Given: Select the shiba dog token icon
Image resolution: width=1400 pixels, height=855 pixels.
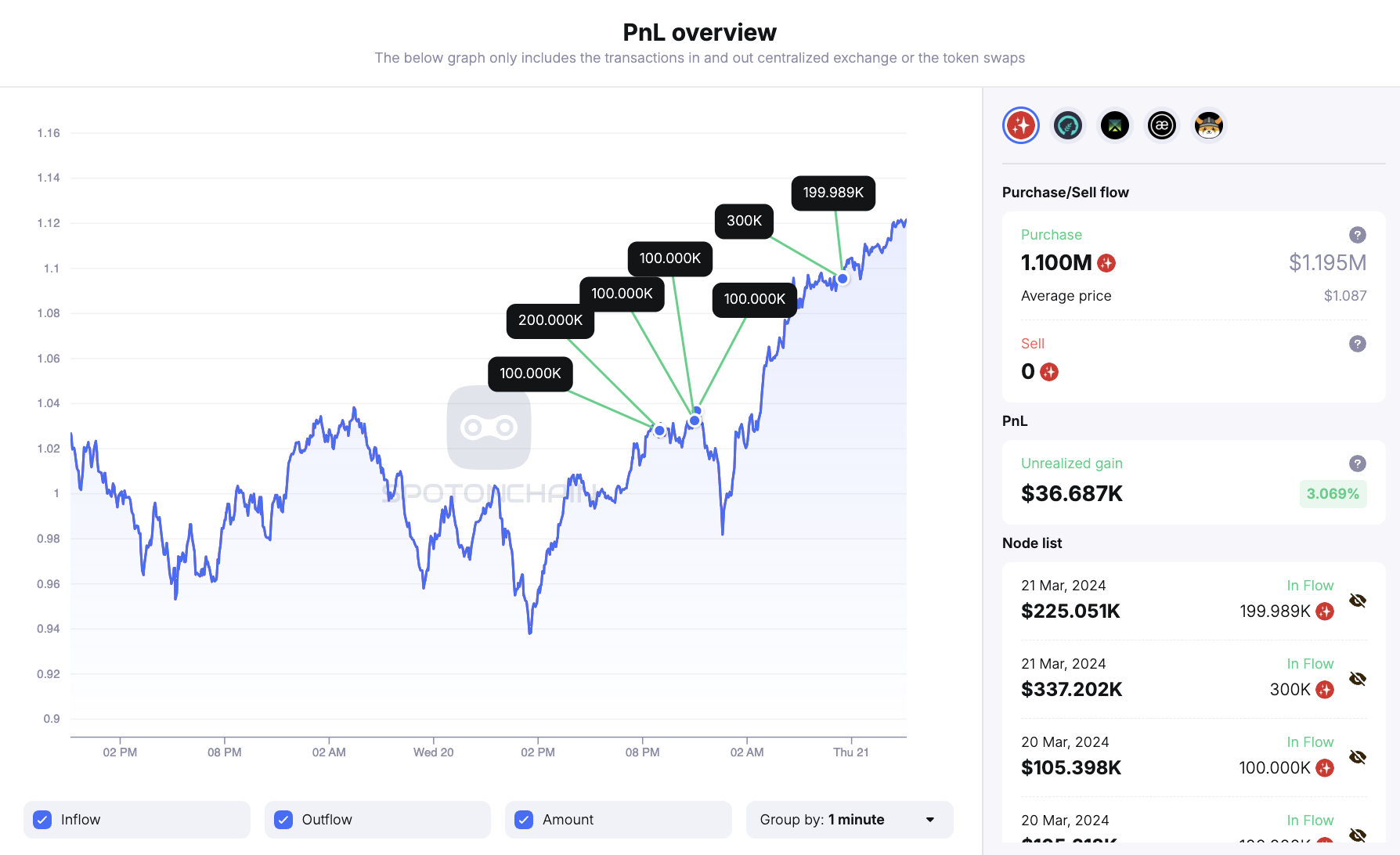Looking at the screenshot, I should 1209,125.
